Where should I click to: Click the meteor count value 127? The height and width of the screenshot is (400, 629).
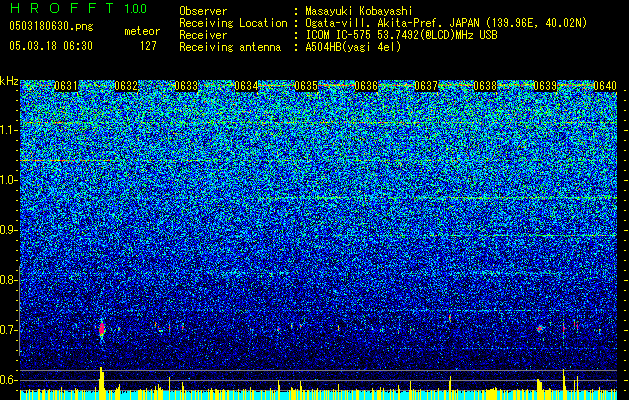point(148,46)
